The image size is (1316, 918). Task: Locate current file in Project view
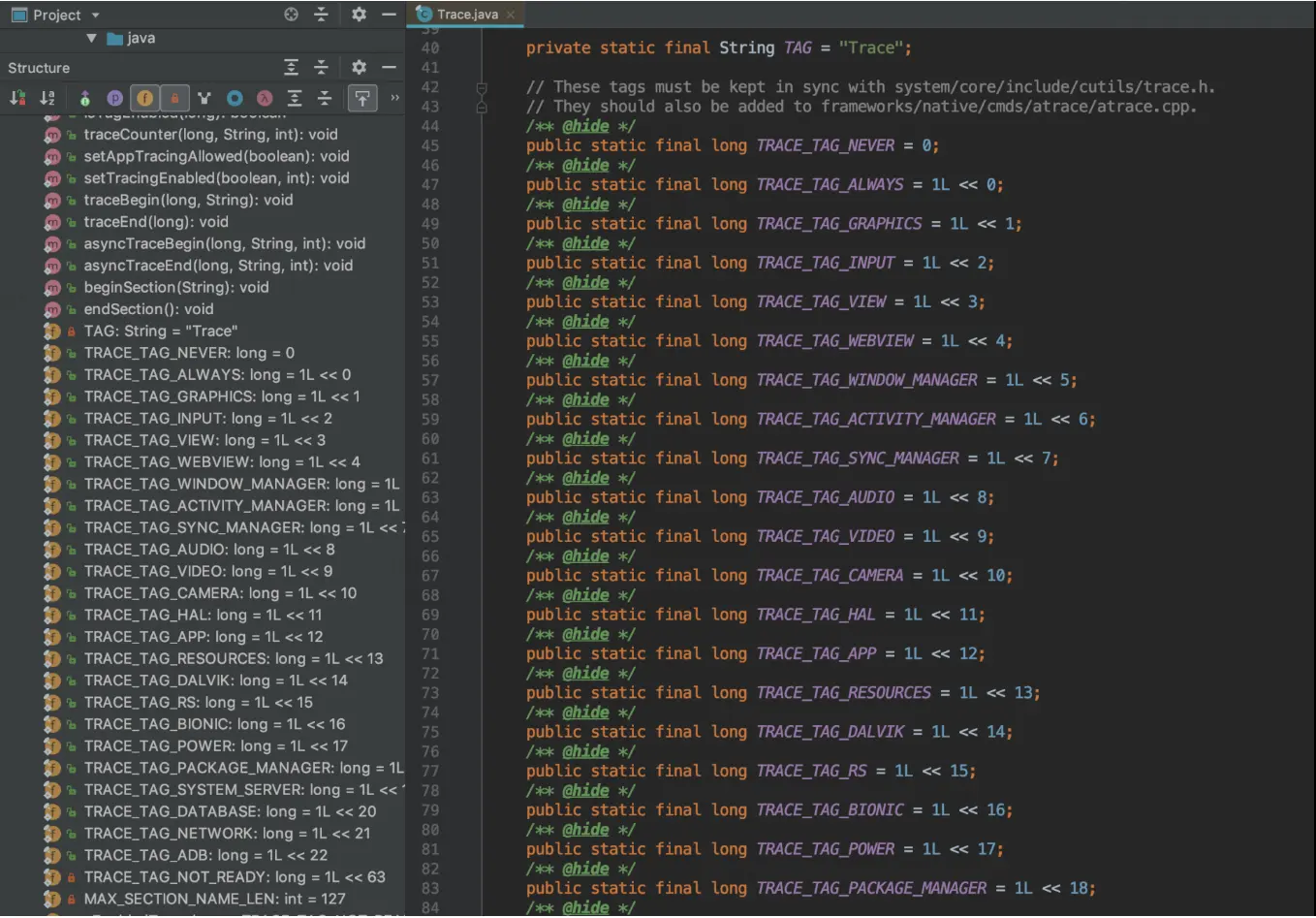[x=291, y=15]
